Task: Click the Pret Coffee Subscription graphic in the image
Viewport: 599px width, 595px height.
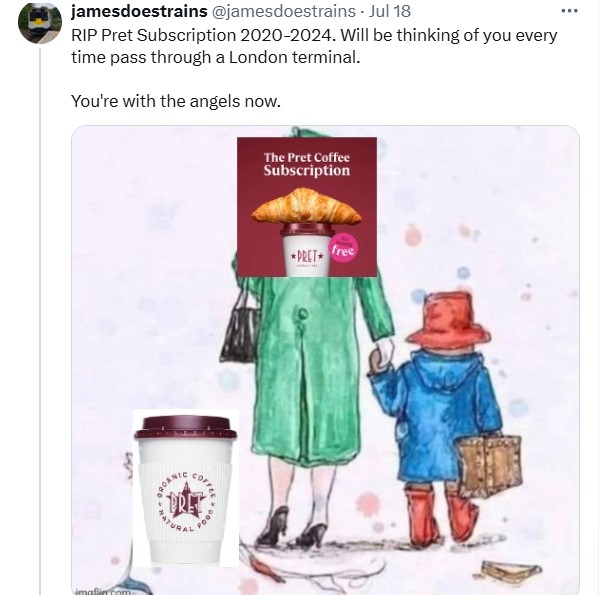Action: click(307, 207)
